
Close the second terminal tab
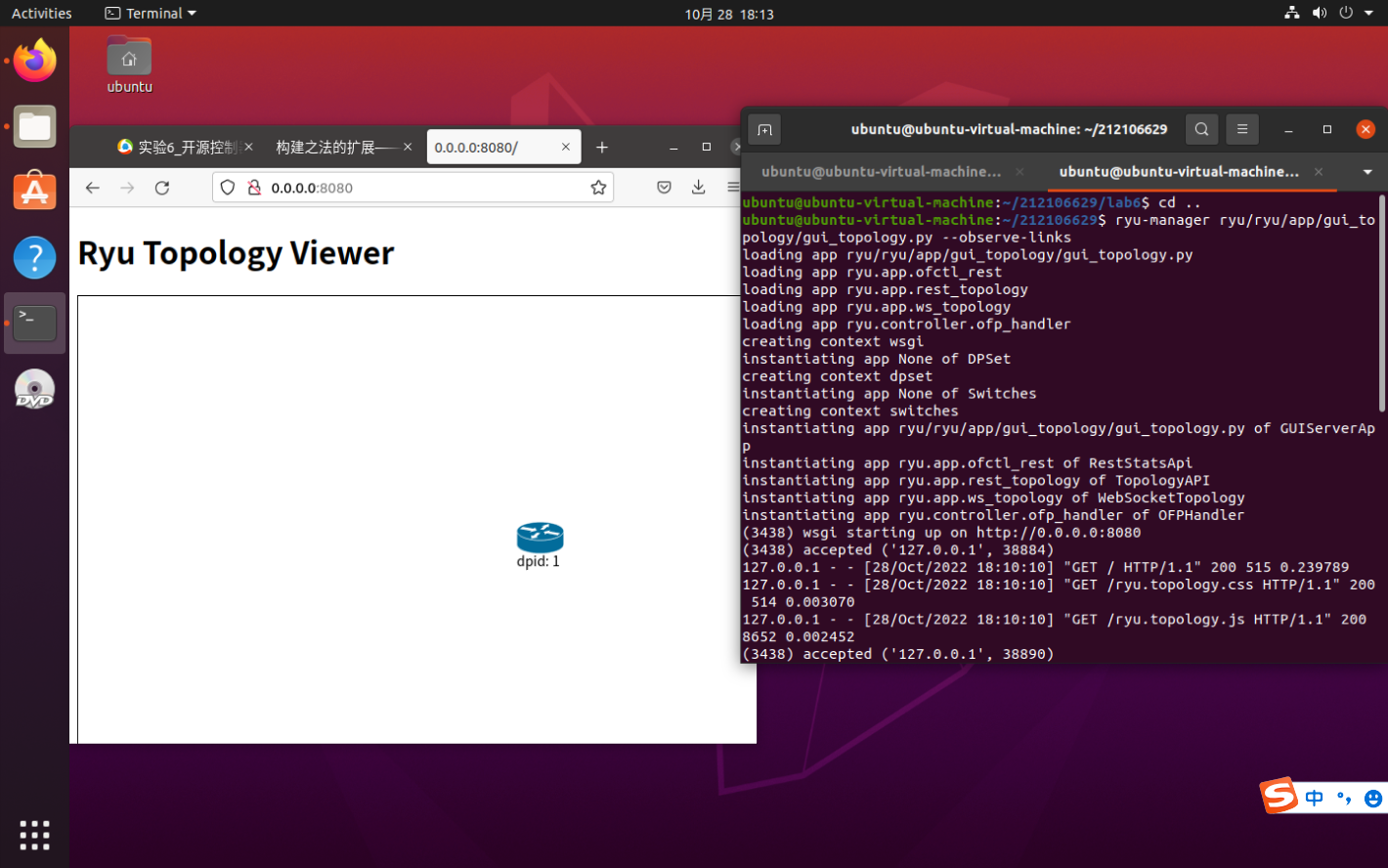point(1318,172)
